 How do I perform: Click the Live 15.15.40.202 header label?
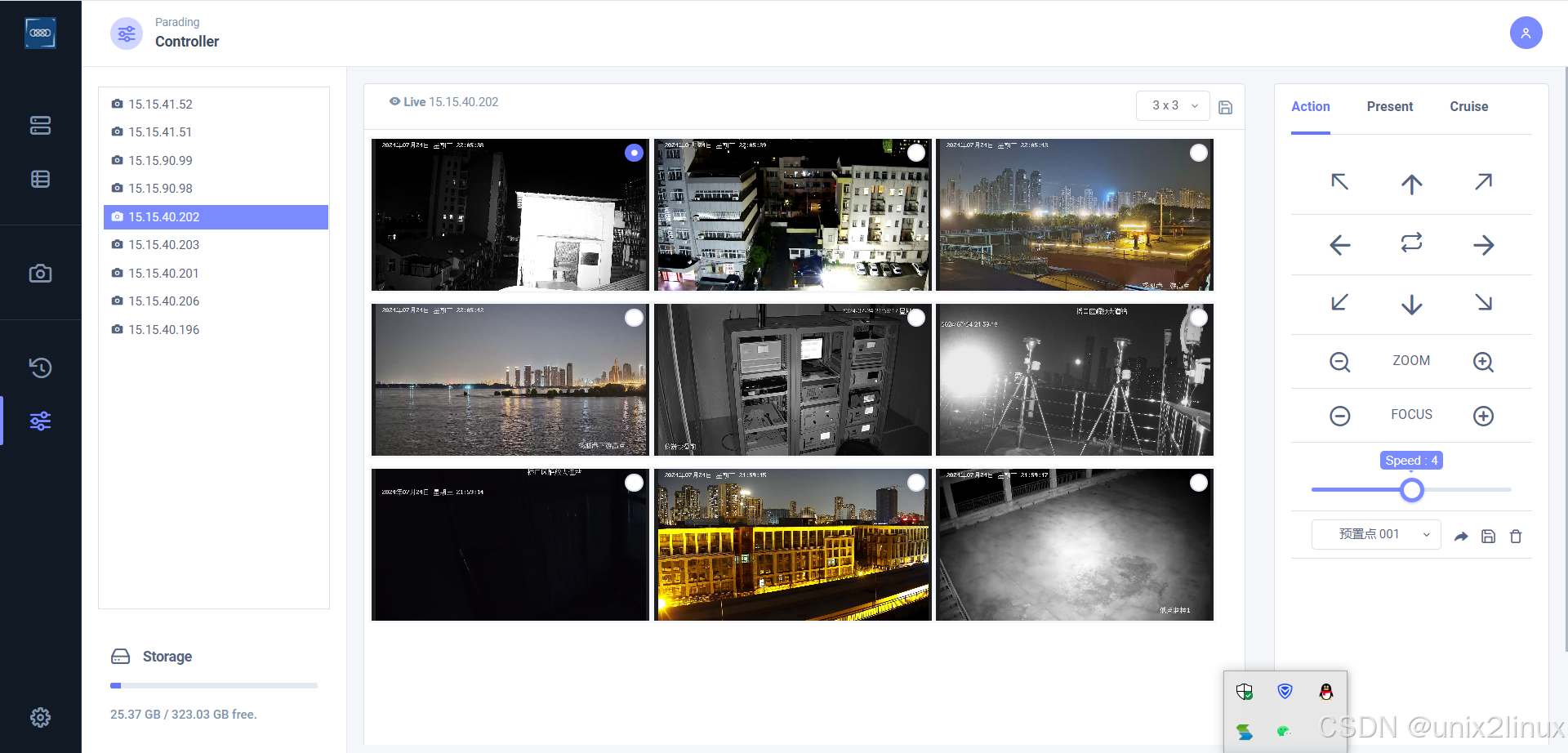[443, 102]
